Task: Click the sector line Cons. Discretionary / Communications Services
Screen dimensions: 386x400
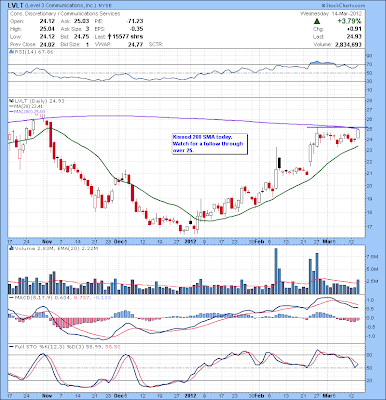Action: [x=65, y=14]
